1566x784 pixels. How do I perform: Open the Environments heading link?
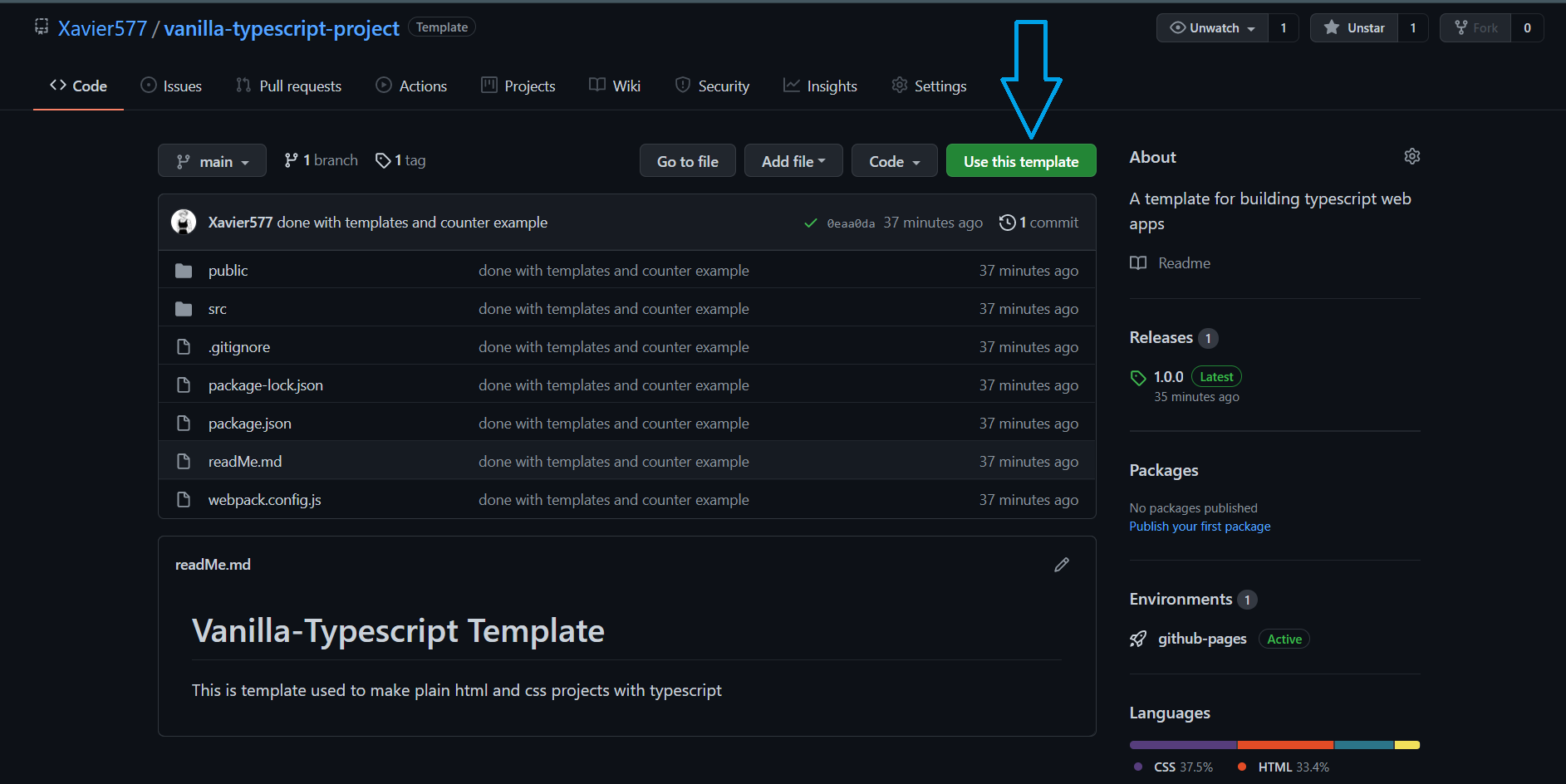[x=1181, y=599]
